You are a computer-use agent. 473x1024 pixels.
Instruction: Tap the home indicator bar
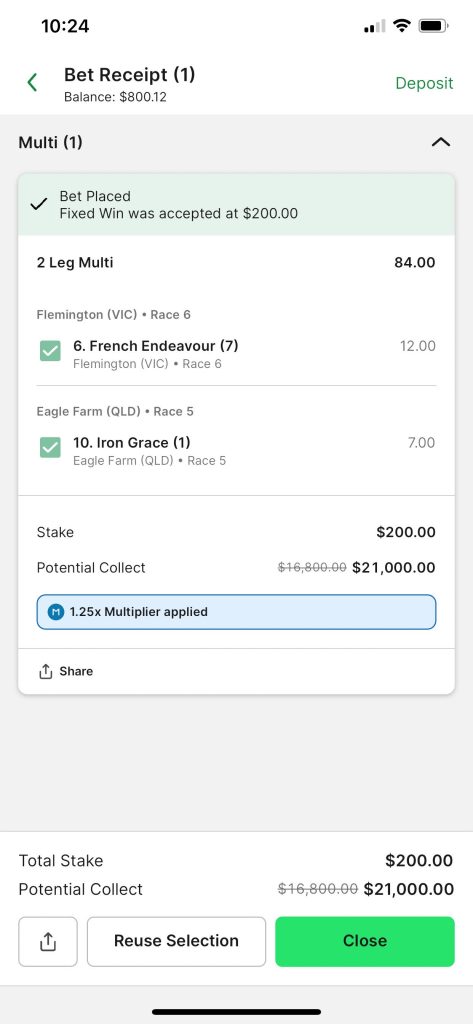[x=236, y=1012]
